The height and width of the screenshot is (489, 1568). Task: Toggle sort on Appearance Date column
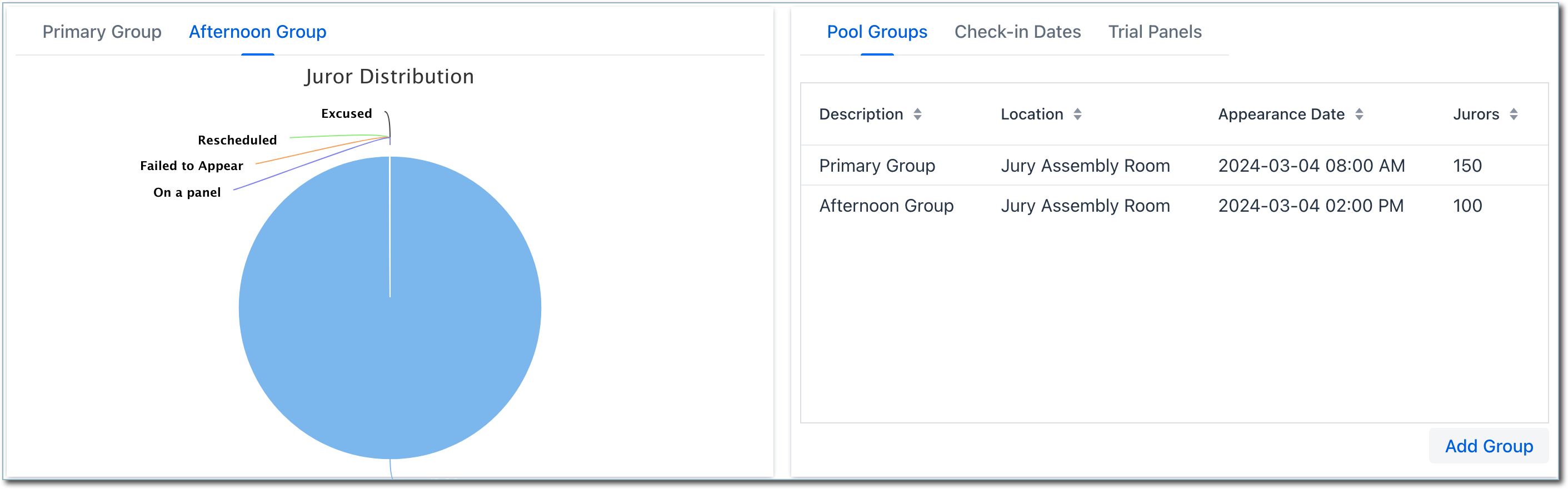1359,114
